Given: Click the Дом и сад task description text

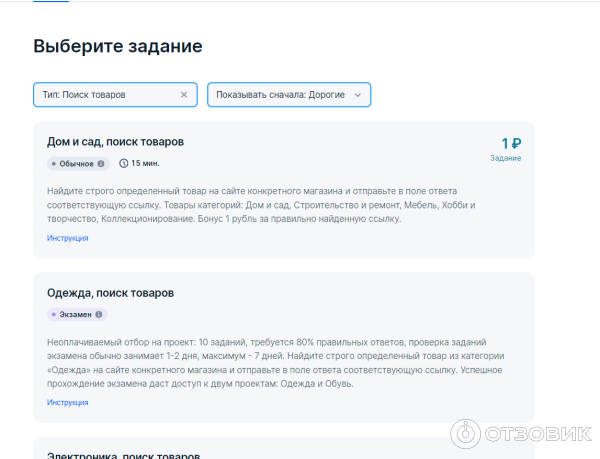Looking at the screenshot, I should 260,204.
